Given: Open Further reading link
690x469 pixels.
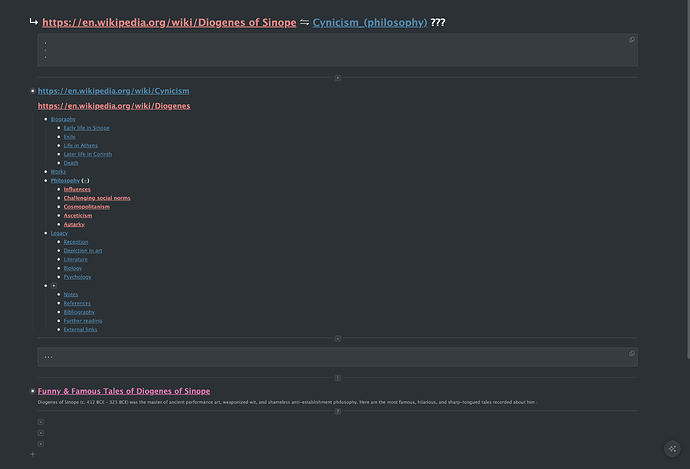Looking at the screenshot, I should 83,321.
